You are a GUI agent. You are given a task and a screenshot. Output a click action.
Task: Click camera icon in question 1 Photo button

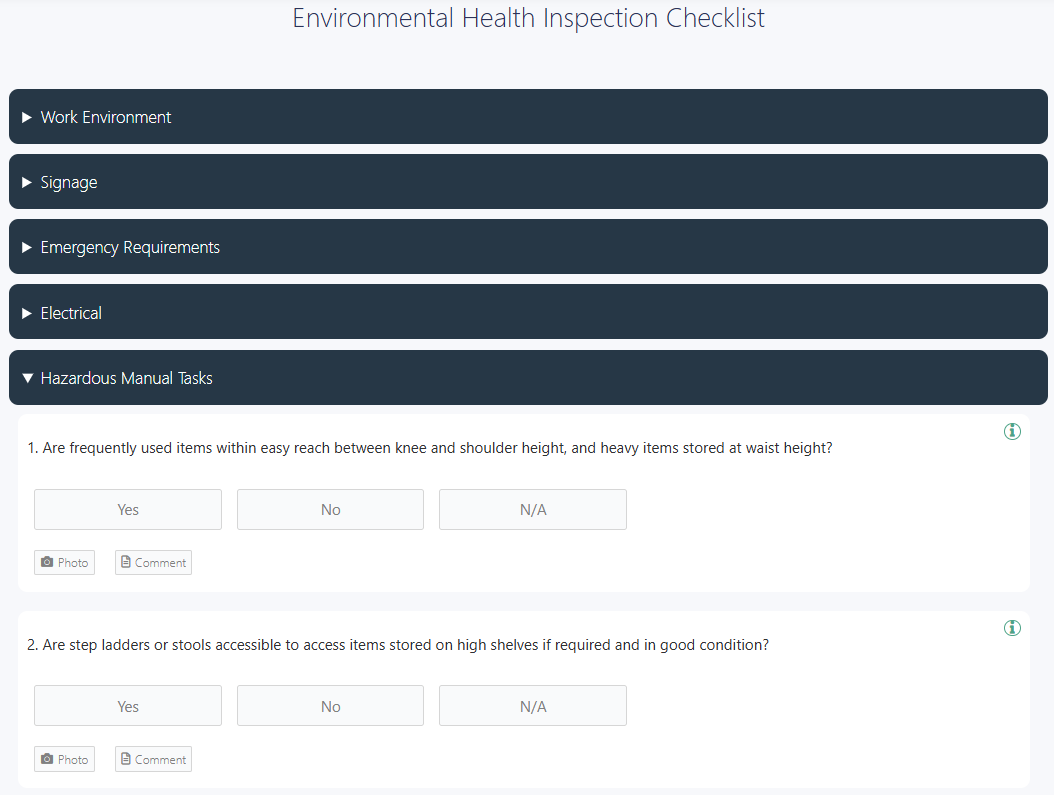[47, 562]
